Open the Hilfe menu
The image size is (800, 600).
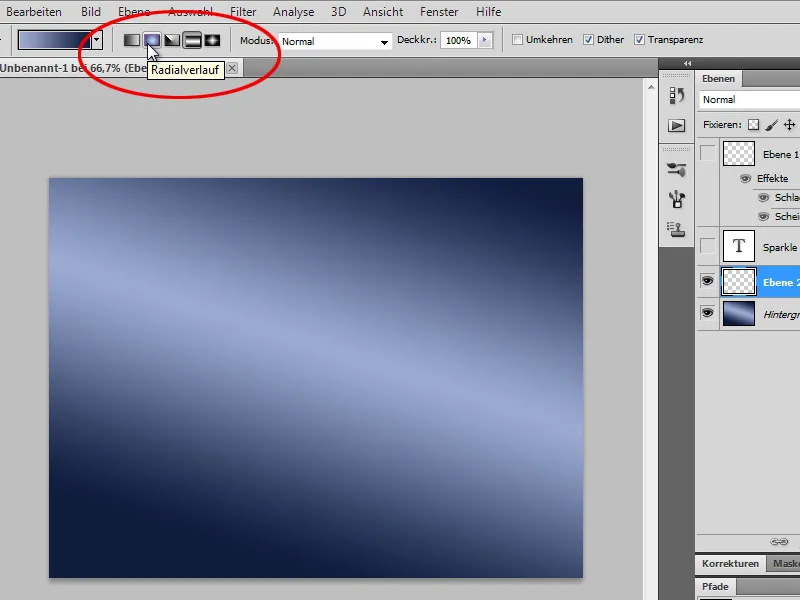click(488, 12)
